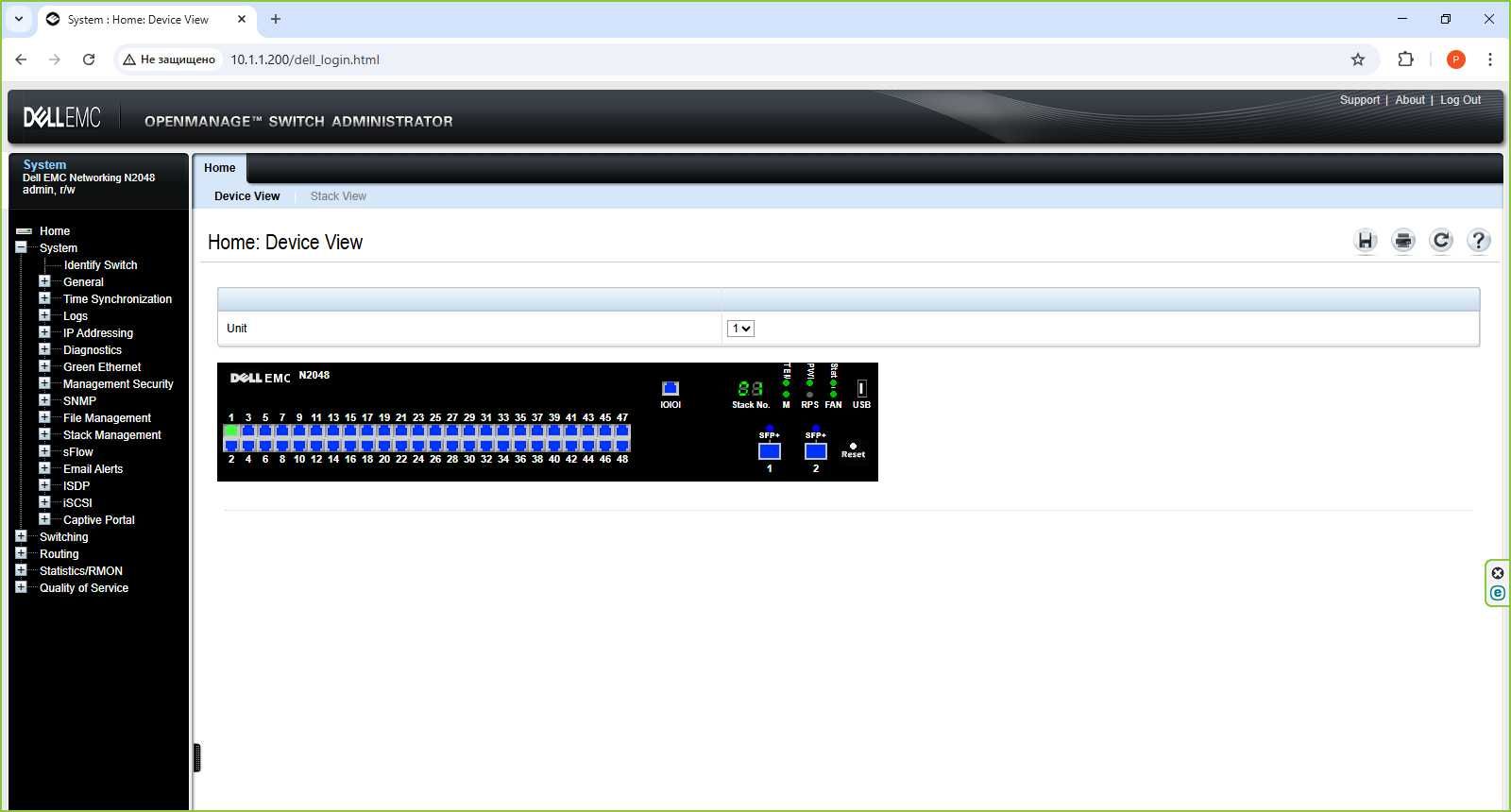Select the port labeled 47 on the switch diagram
This screenshot has width=1511, height=812.
click(622, 431)
